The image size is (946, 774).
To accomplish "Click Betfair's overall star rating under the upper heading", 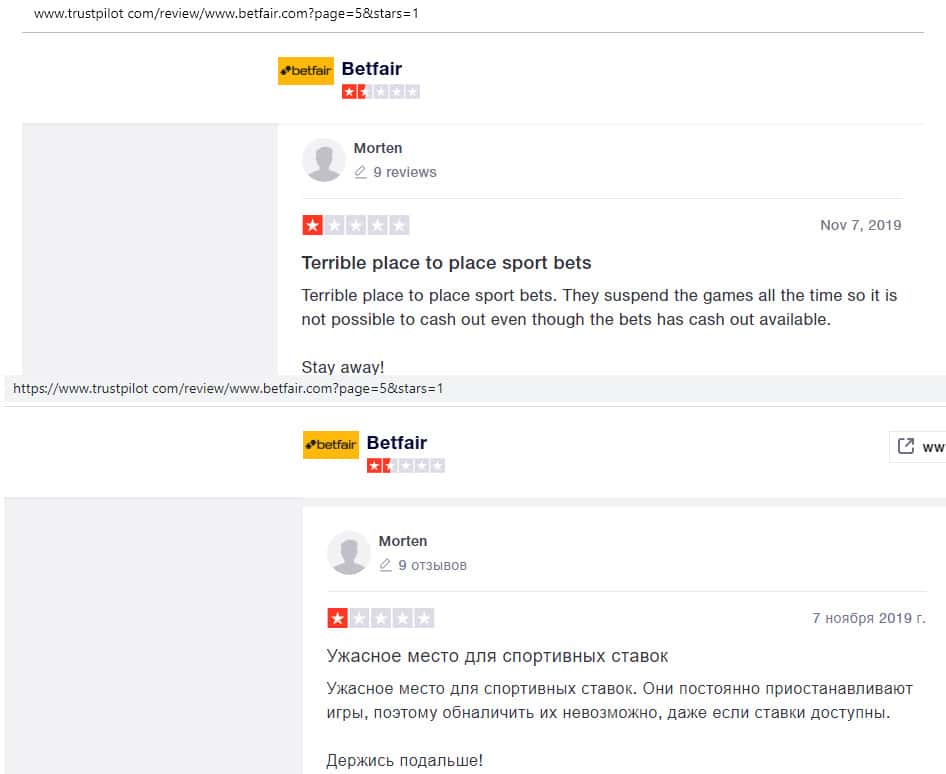I will coord(381,92).
